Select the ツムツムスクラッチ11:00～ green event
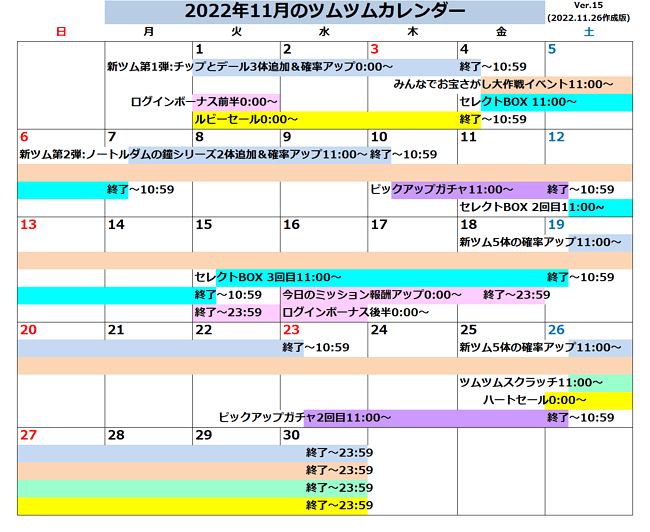The image size is (650, 532). coord(530,382)
